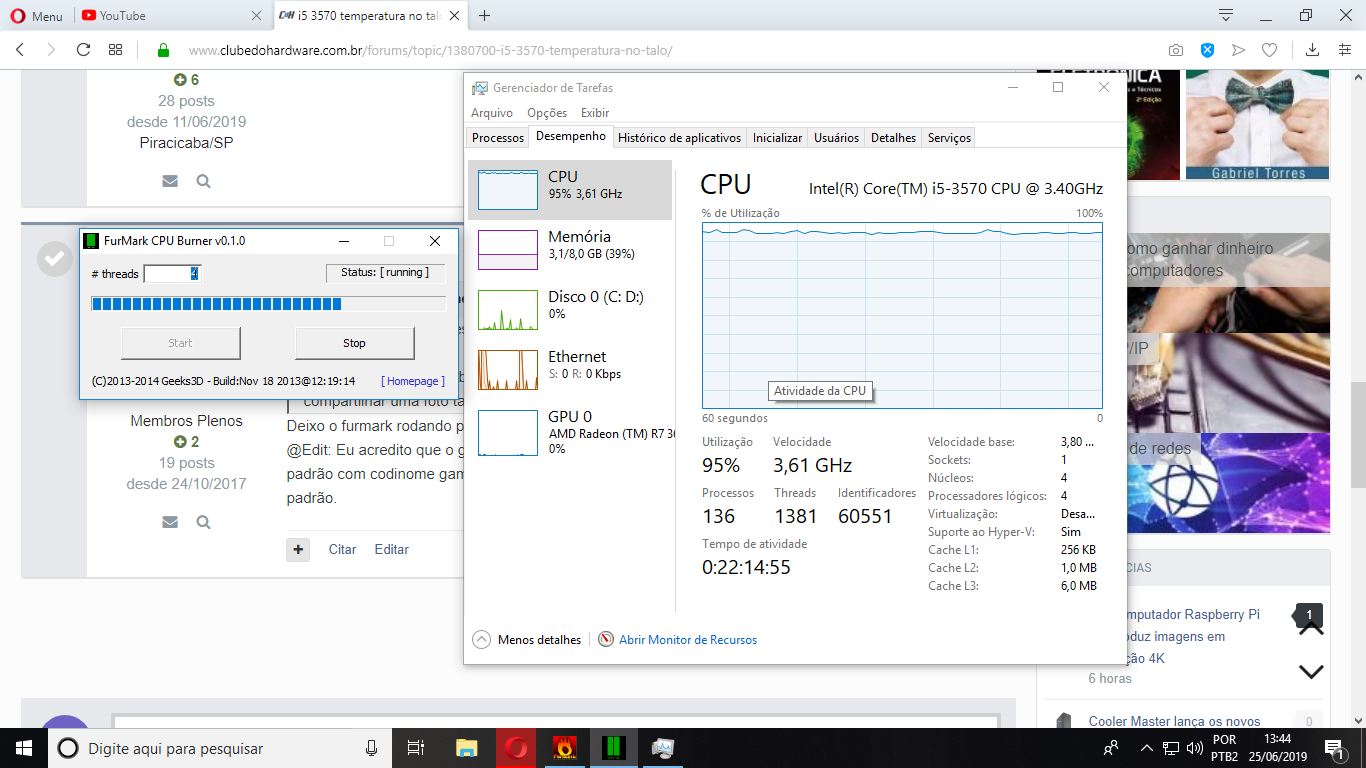This screenshot has width=1366, height=768.
Task: Open Windows Start menu
Action: click(x=24, y=748)
